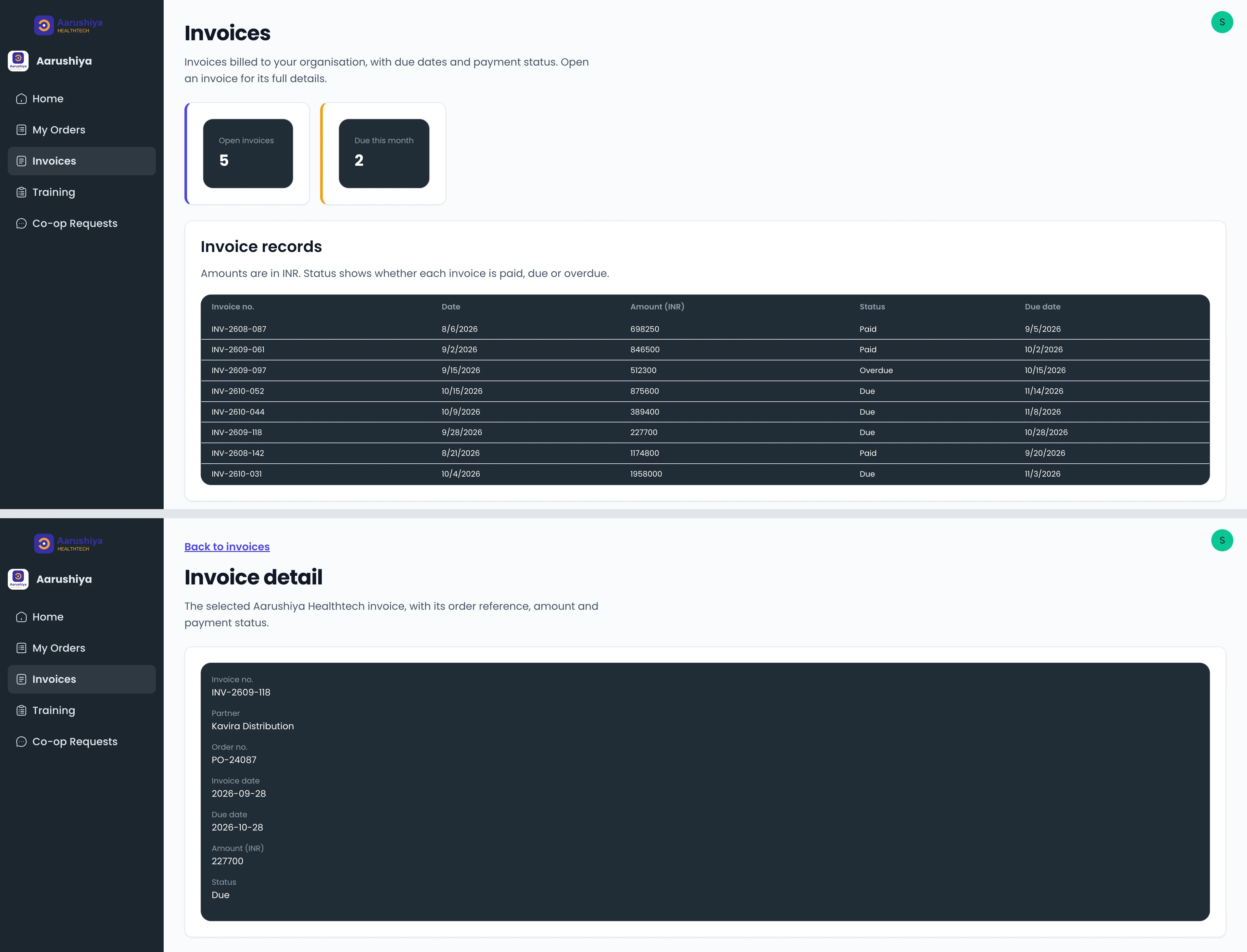Open the green S user avatar on the Invoice detail page
1247x952 pixels.
point(1222,540)
